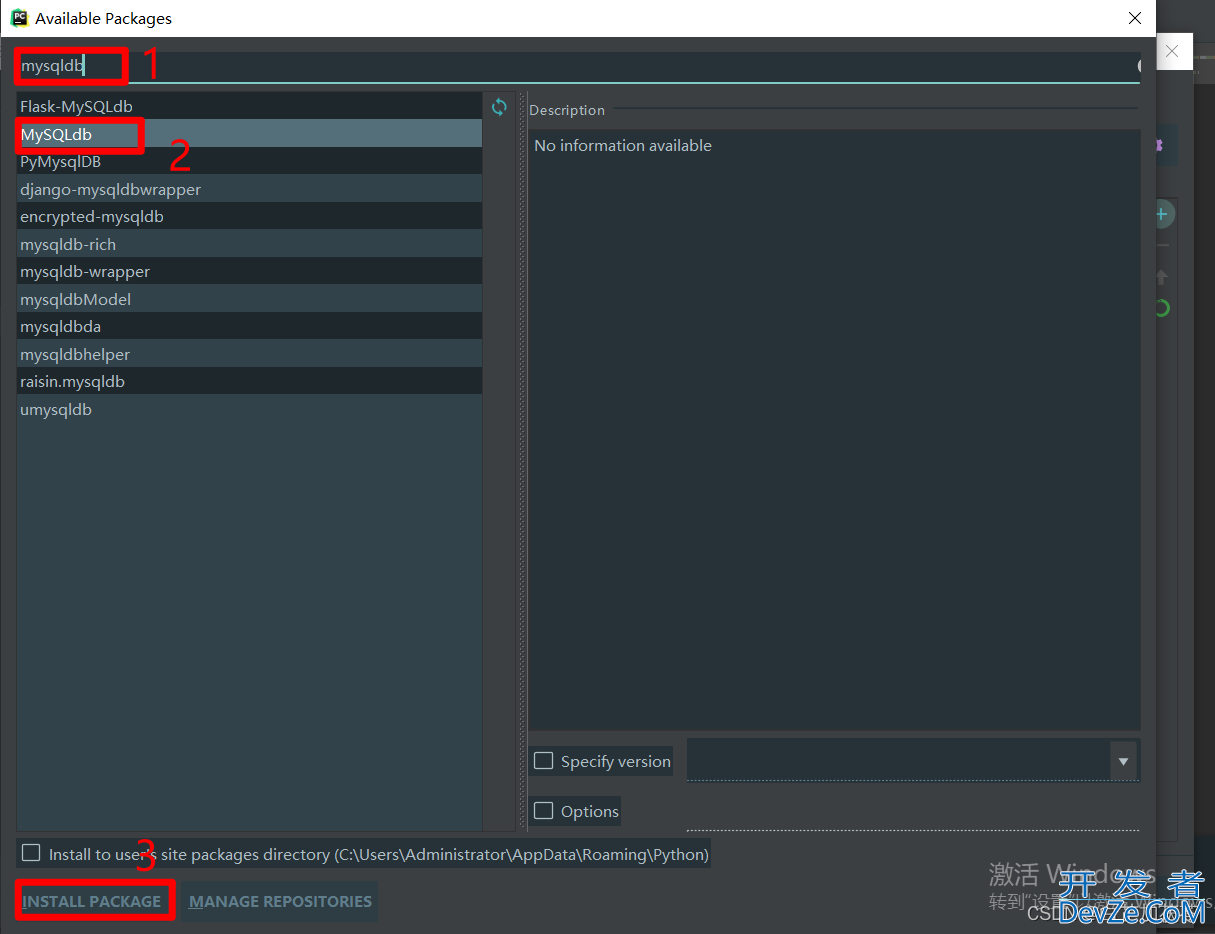
Task: Click the green plus icon in background window
Action: tap(1162, 214)
